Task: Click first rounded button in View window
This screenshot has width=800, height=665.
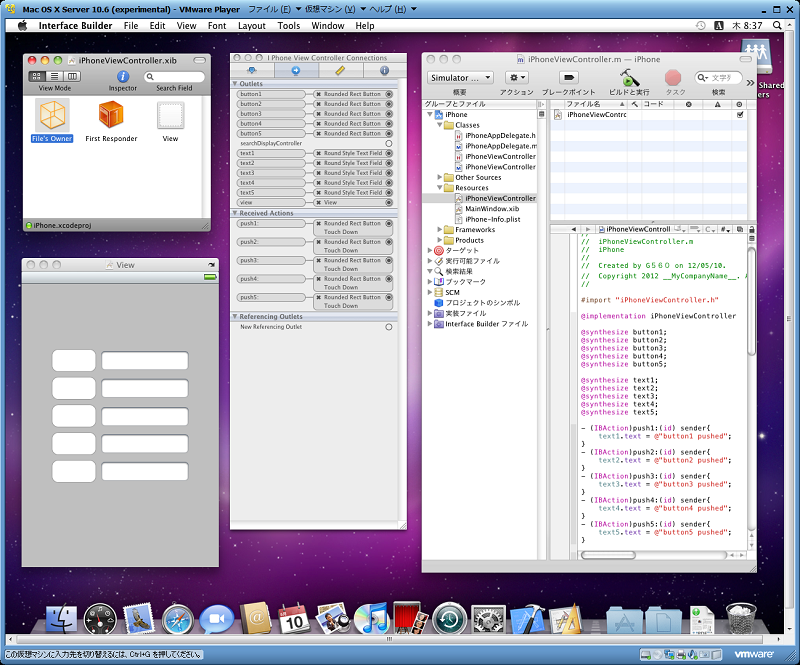Action: [x=73, y=360]
